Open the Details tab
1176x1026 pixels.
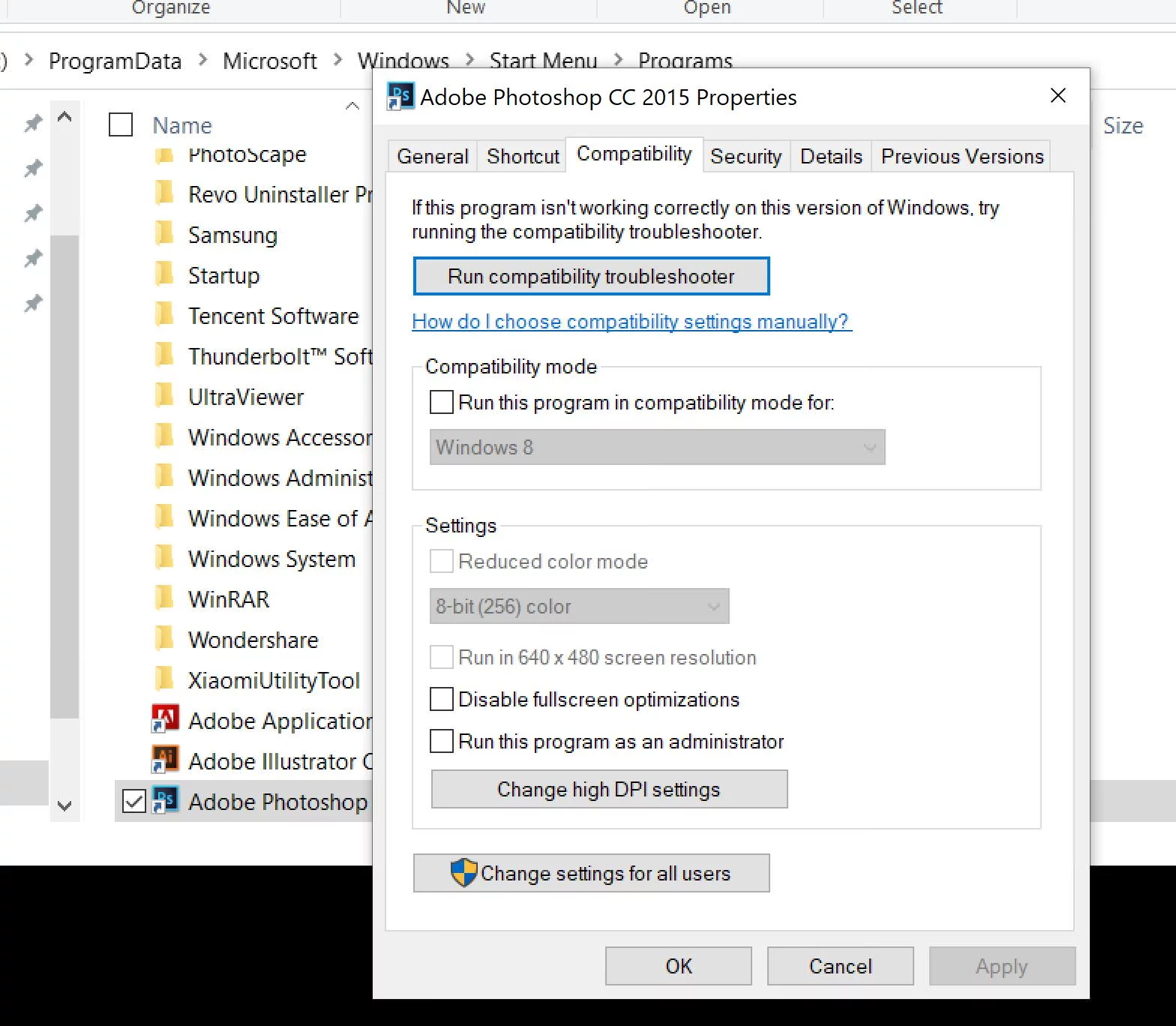pyautogui.click(x=831, y=156)
